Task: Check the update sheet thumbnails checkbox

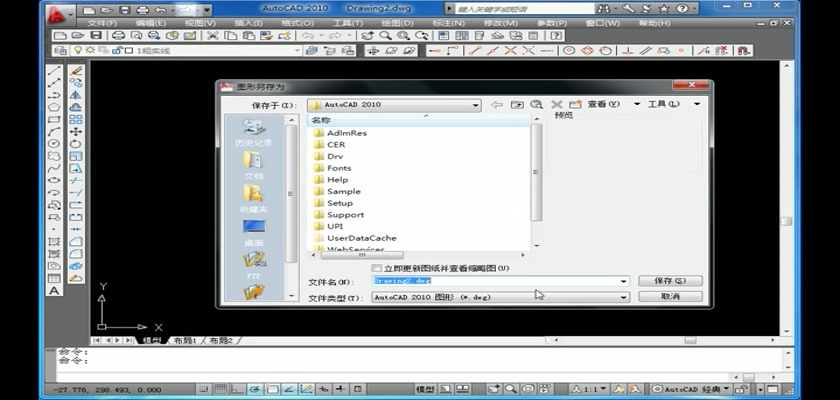Action: click(377, 268)
